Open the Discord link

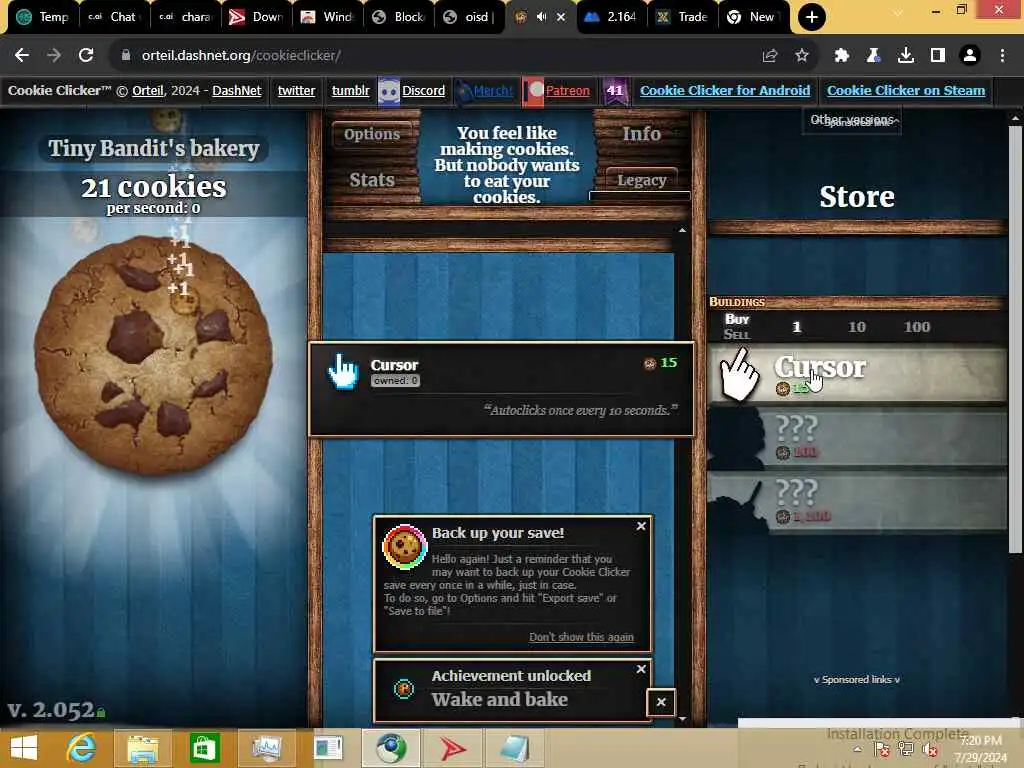click(x=423, y=91)
